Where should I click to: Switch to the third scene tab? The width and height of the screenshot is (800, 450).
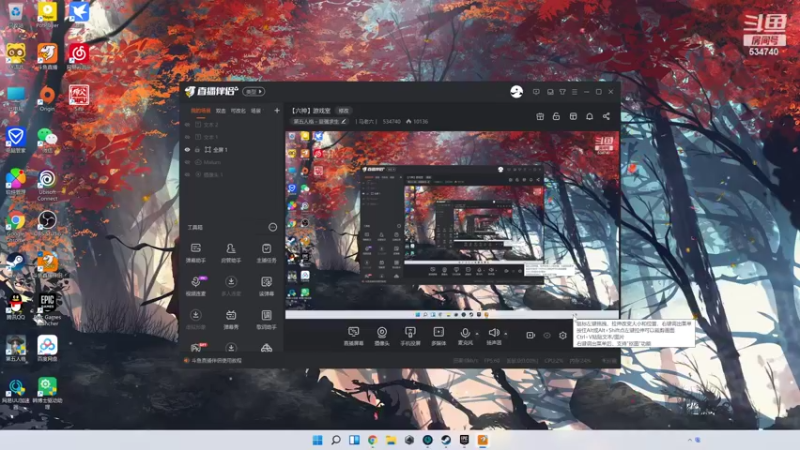[238, 111]
